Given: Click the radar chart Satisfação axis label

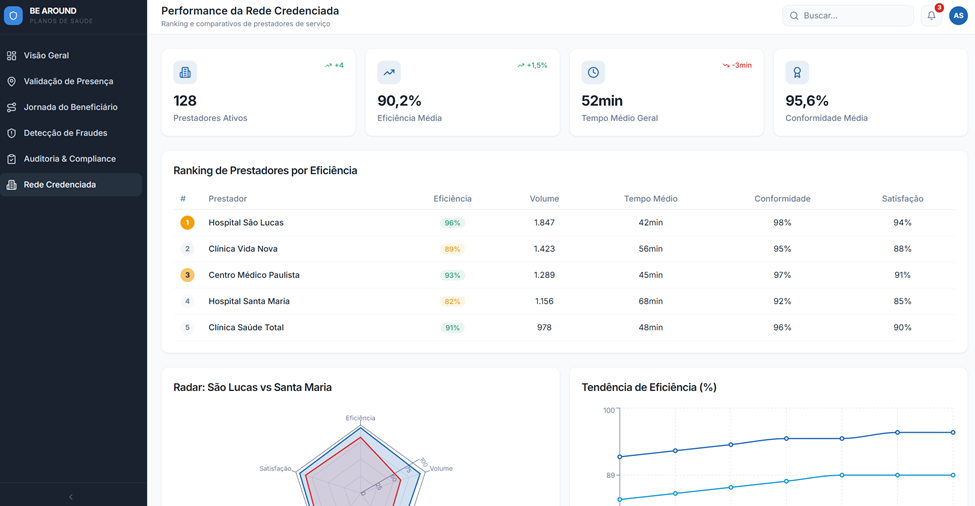Looking at the screenshot, I should [275, 469].
